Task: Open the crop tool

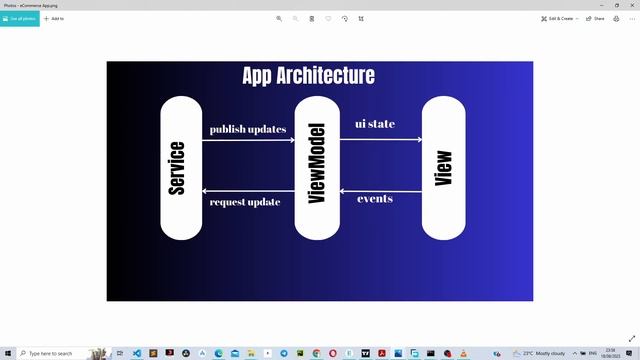Action: 361,19
